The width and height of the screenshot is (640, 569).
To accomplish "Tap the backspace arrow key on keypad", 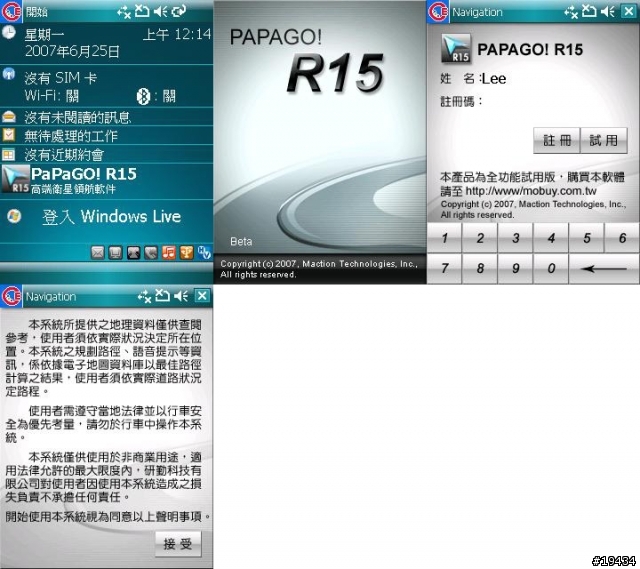I will click(604, 268).
